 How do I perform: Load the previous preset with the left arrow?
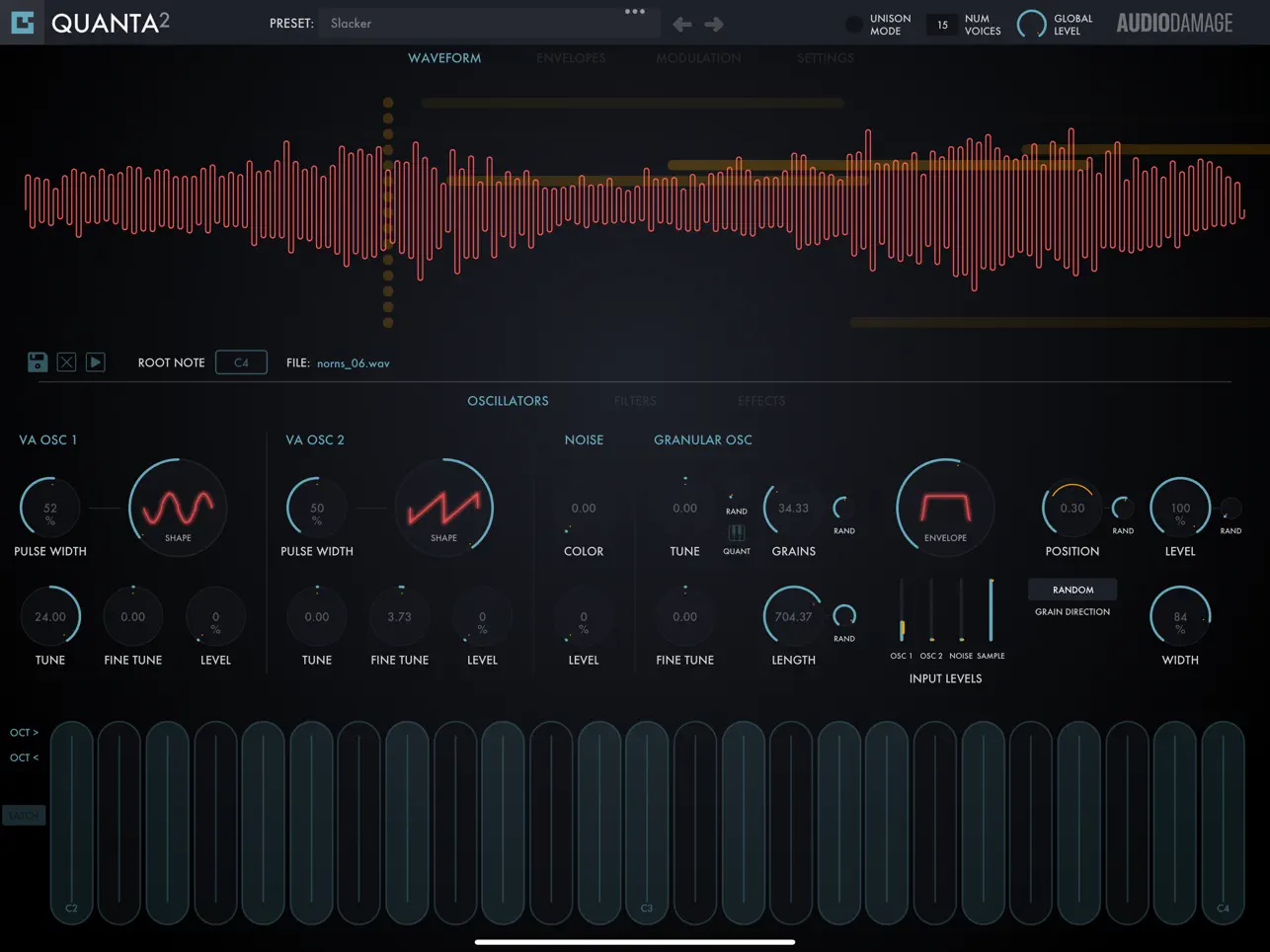(x=681, y=23)
